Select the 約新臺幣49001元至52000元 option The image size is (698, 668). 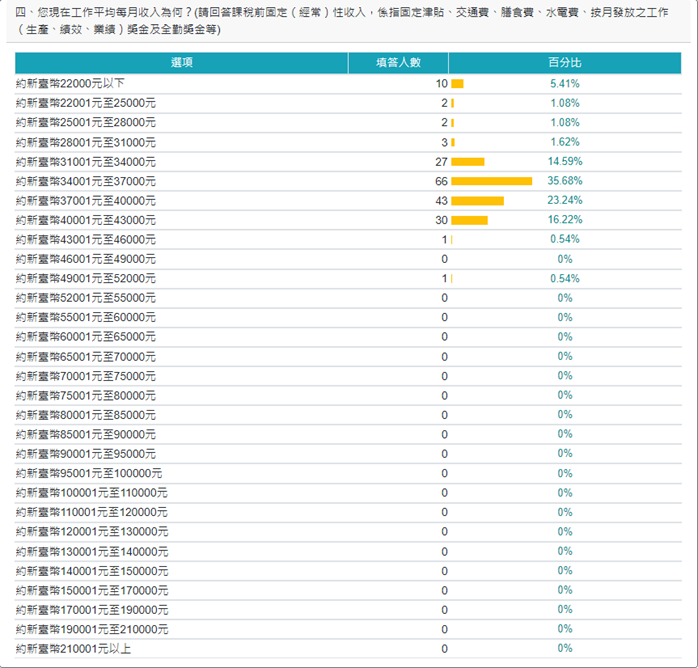[x=87, y=278]
